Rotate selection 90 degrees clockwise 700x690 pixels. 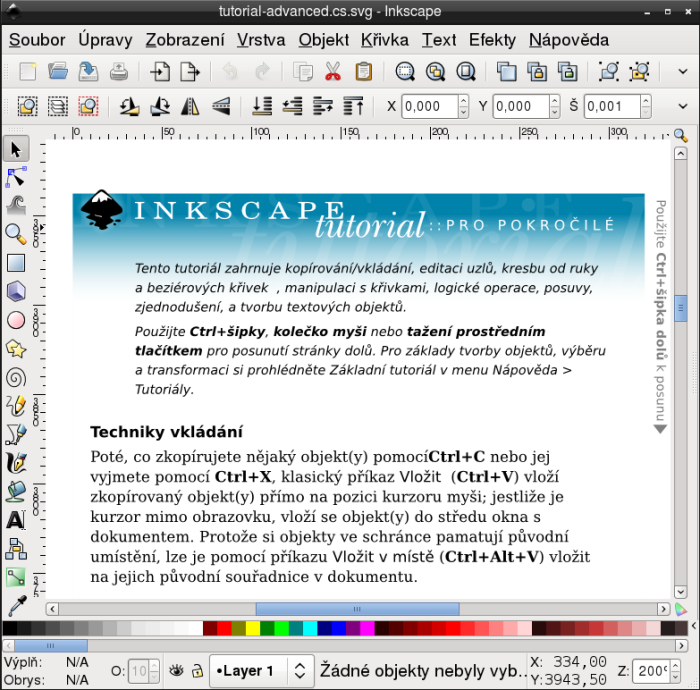[160, 106]
